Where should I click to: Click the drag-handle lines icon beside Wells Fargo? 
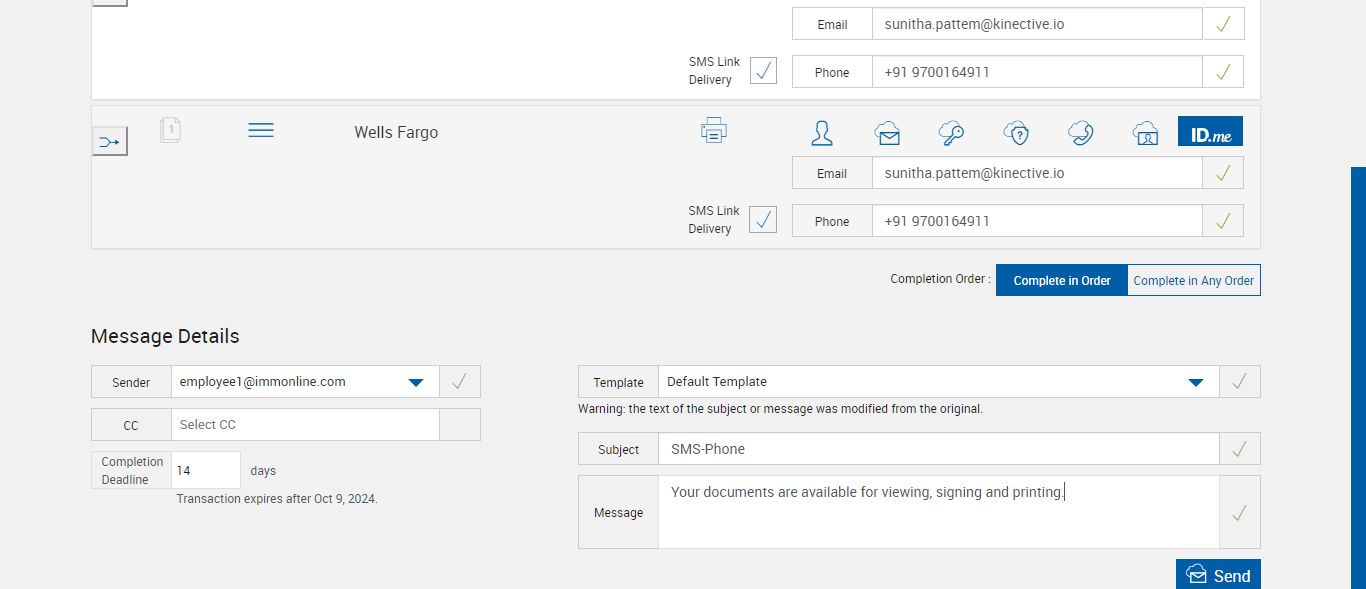pos(261,131)
